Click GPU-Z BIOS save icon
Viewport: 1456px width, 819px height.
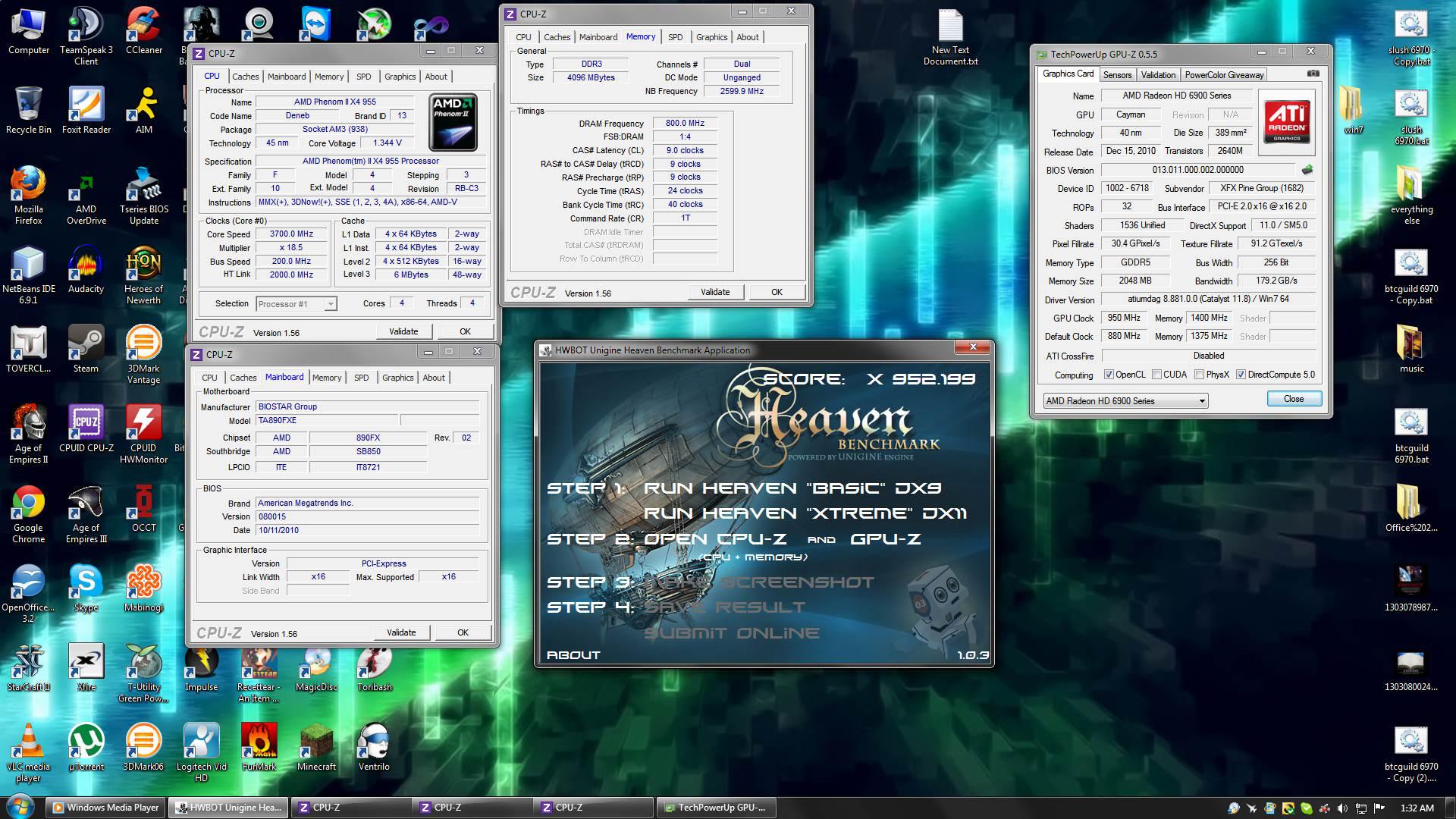pyautogui.click(x=1307, y=170)
